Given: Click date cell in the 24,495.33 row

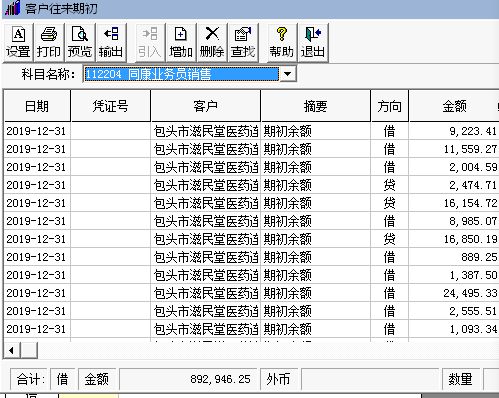Looking at the screenshot, I should (37, 293).
